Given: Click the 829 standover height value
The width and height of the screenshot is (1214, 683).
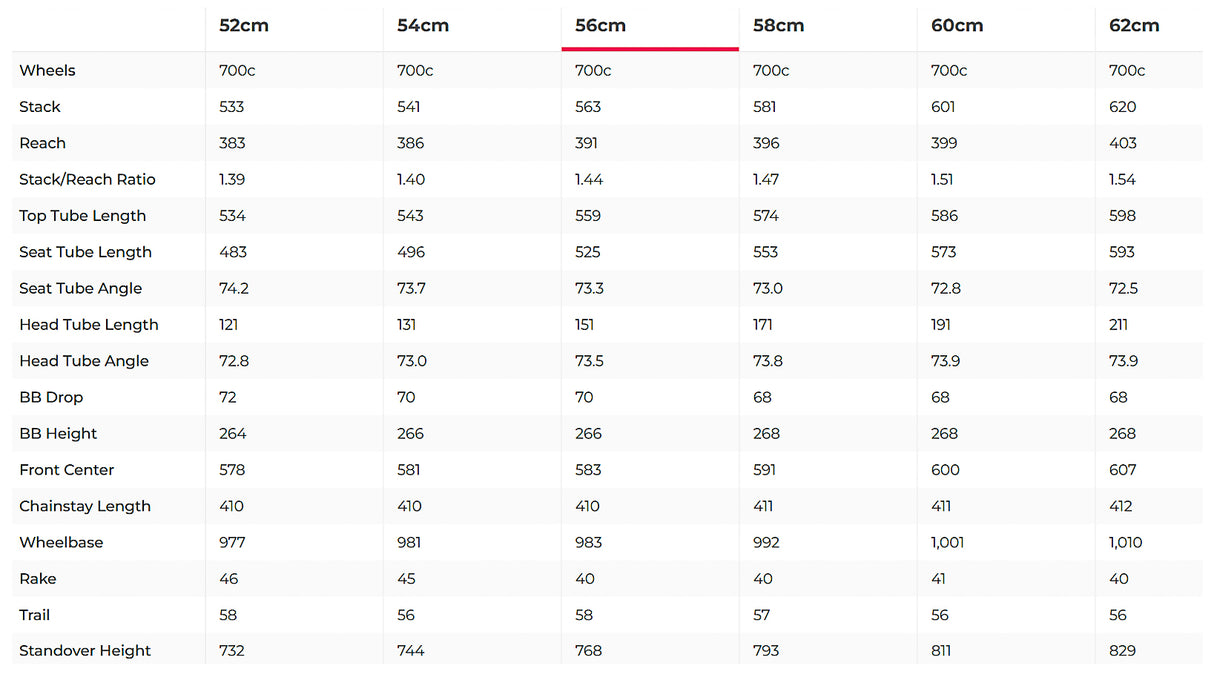Looking at the screenshot, I should pos(1122,651).
